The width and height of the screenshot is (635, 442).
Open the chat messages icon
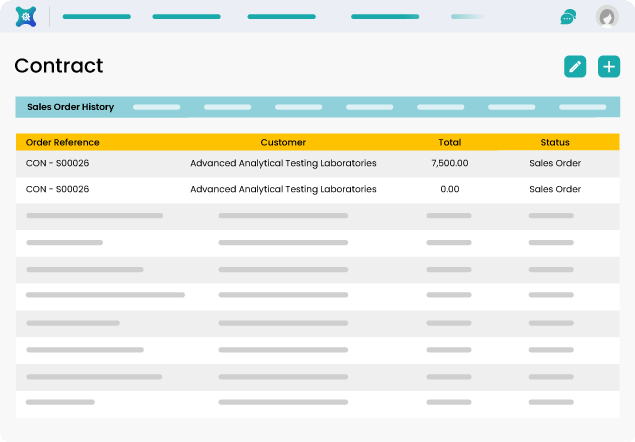[x=568, y=17]
